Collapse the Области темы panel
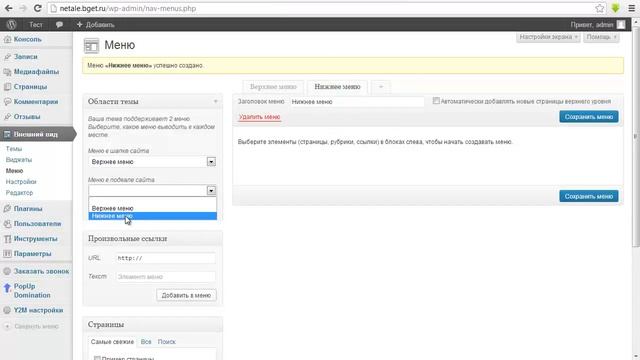The image size is (640, 360). [216, 101]
